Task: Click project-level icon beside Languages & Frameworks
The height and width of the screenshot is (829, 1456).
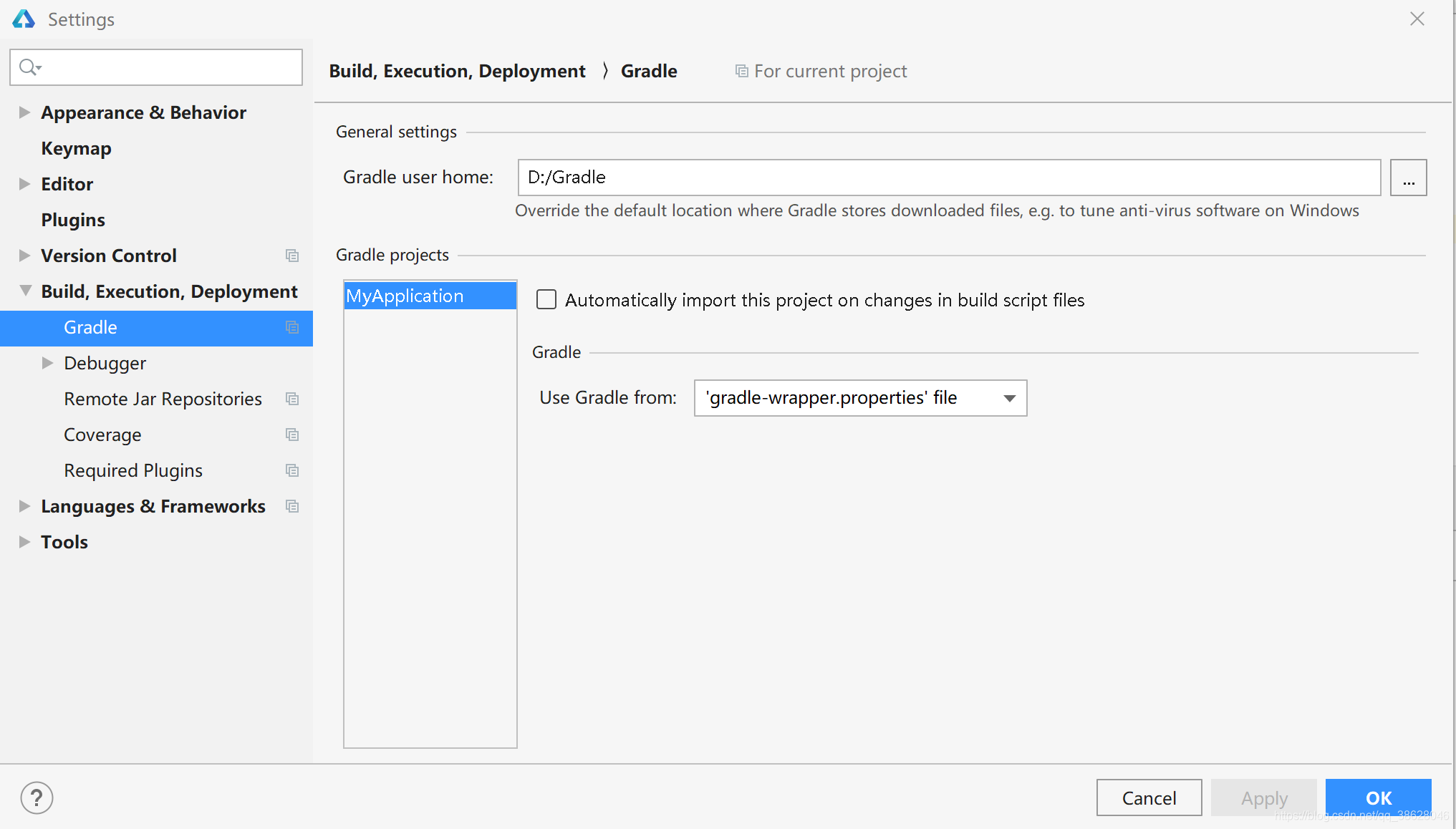Action: (x=291, y=506)
